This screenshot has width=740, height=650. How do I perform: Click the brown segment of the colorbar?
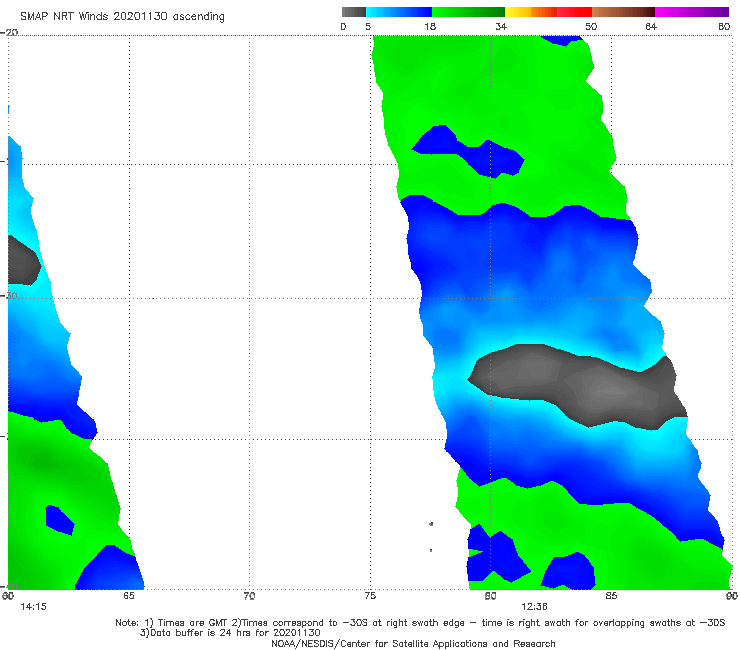[623, 12]
